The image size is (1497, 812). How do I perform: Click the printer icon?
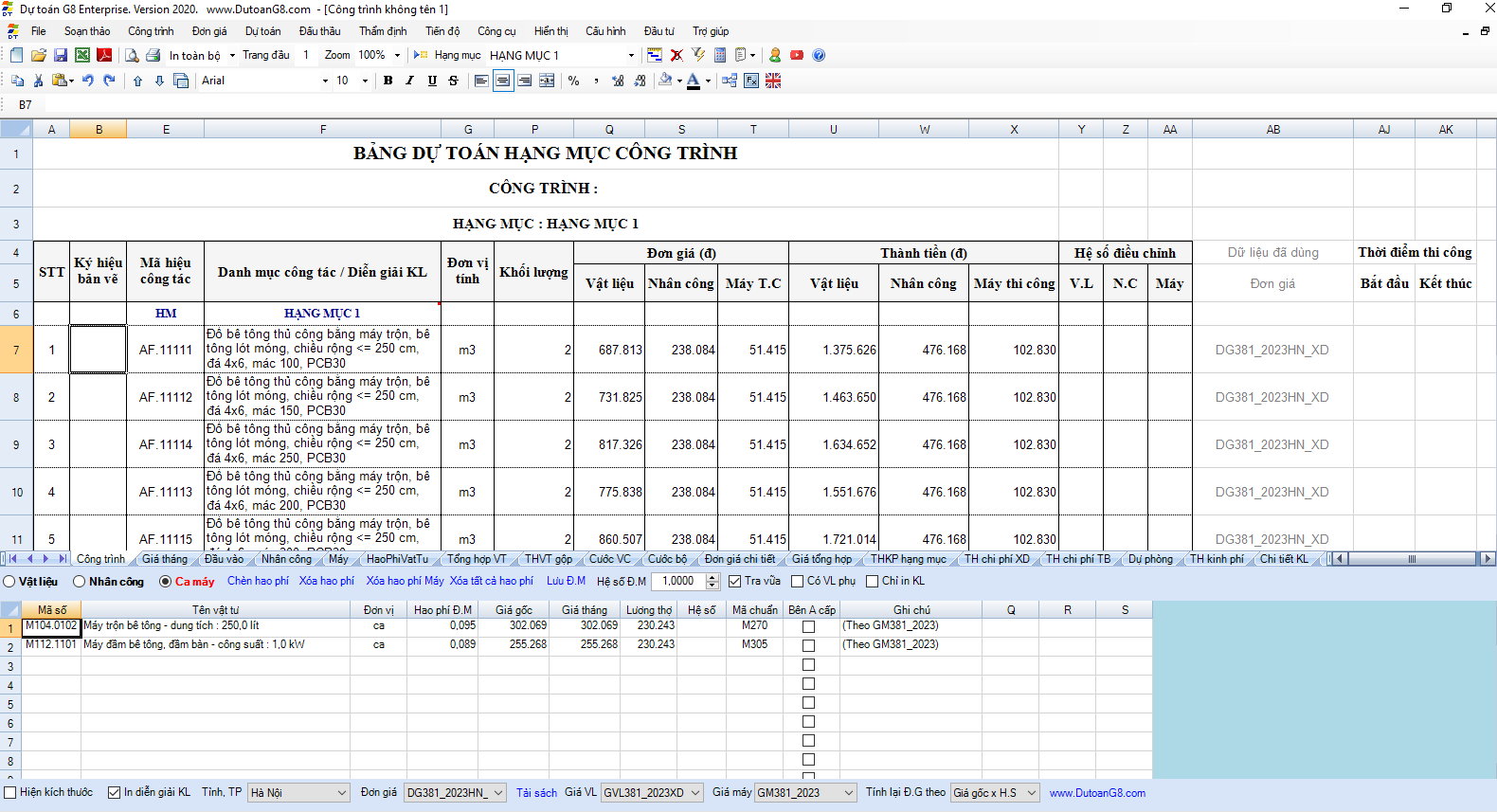(153, 55)
